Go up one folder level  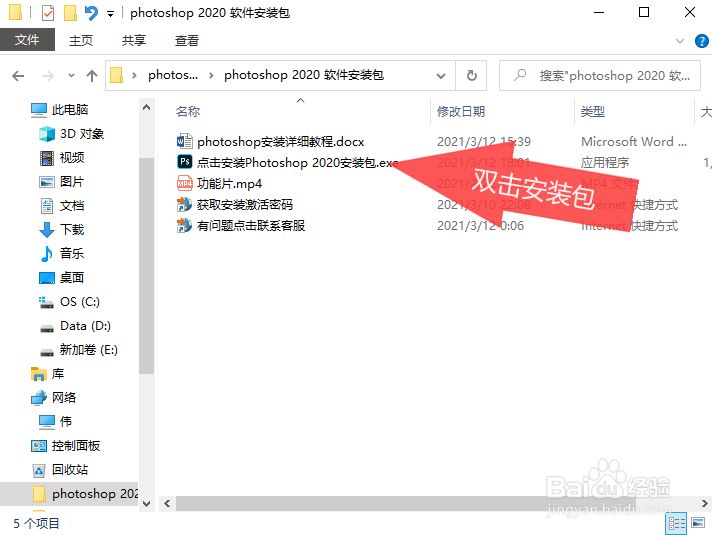[92, 75]
